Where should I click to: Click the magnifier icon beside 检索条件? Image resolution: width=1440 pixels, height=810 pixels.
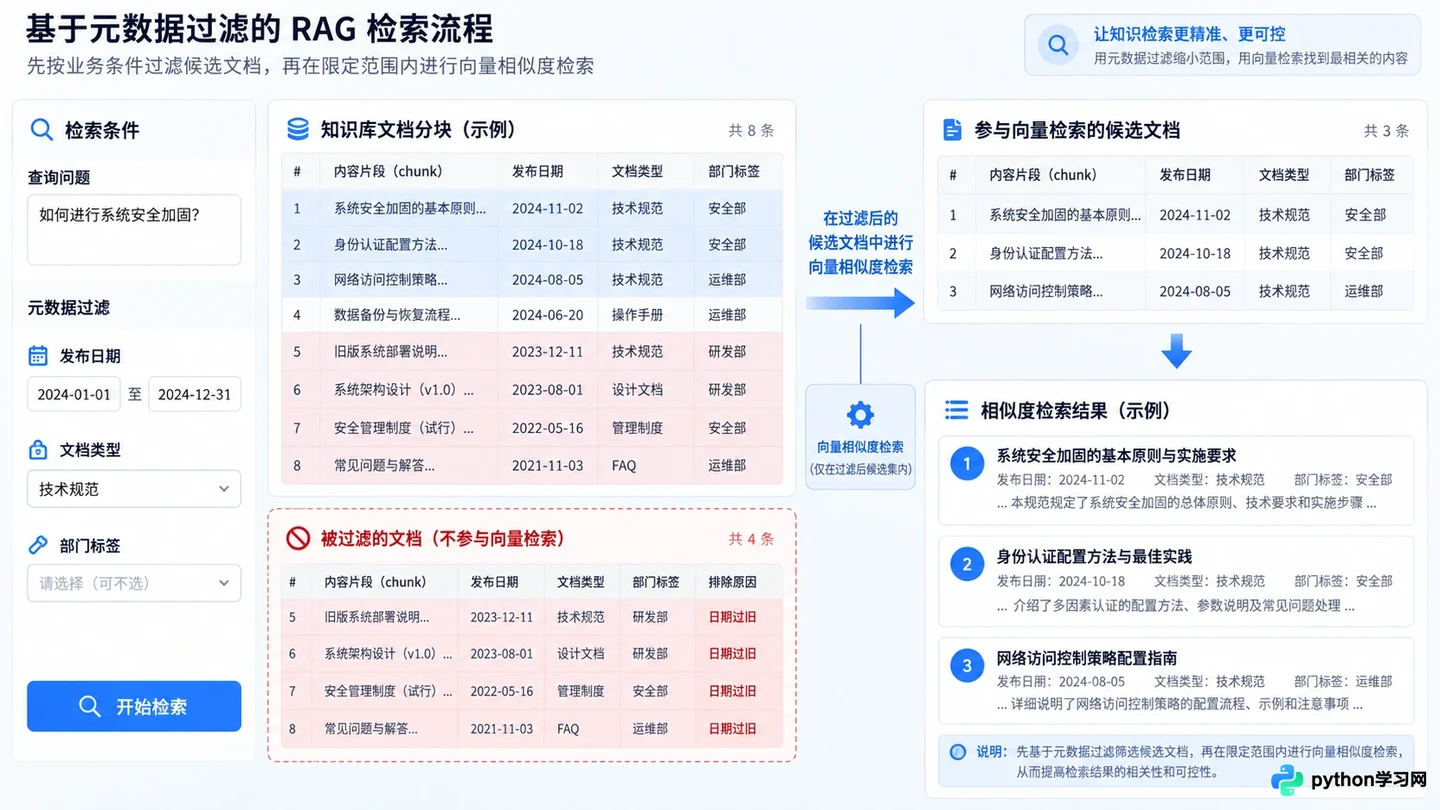pyautogui.click(x=42, y=130)
